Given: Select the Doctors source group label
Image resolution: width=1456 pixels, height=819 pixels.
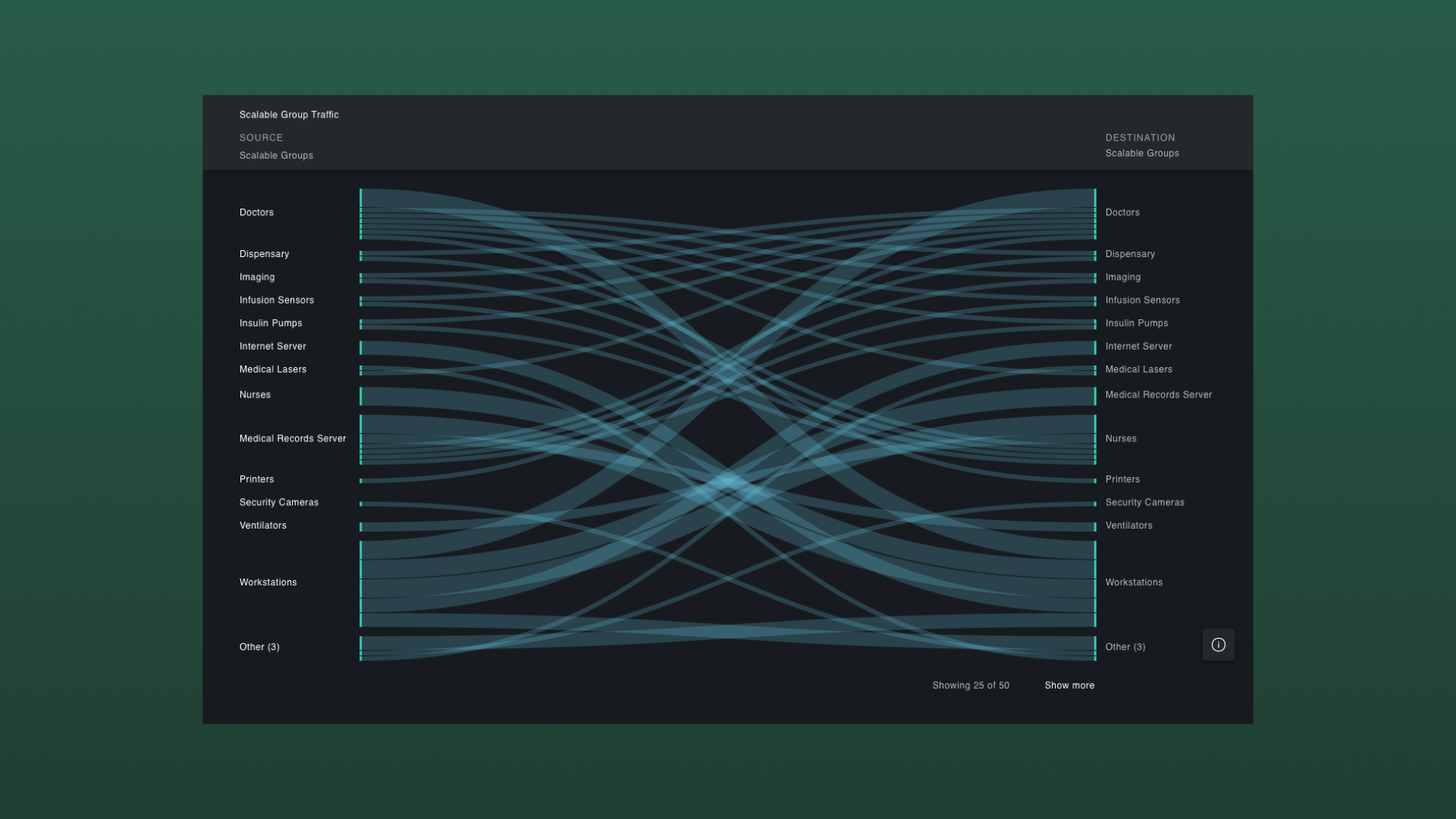Looking at the screenshot, I should pos(256,212).
